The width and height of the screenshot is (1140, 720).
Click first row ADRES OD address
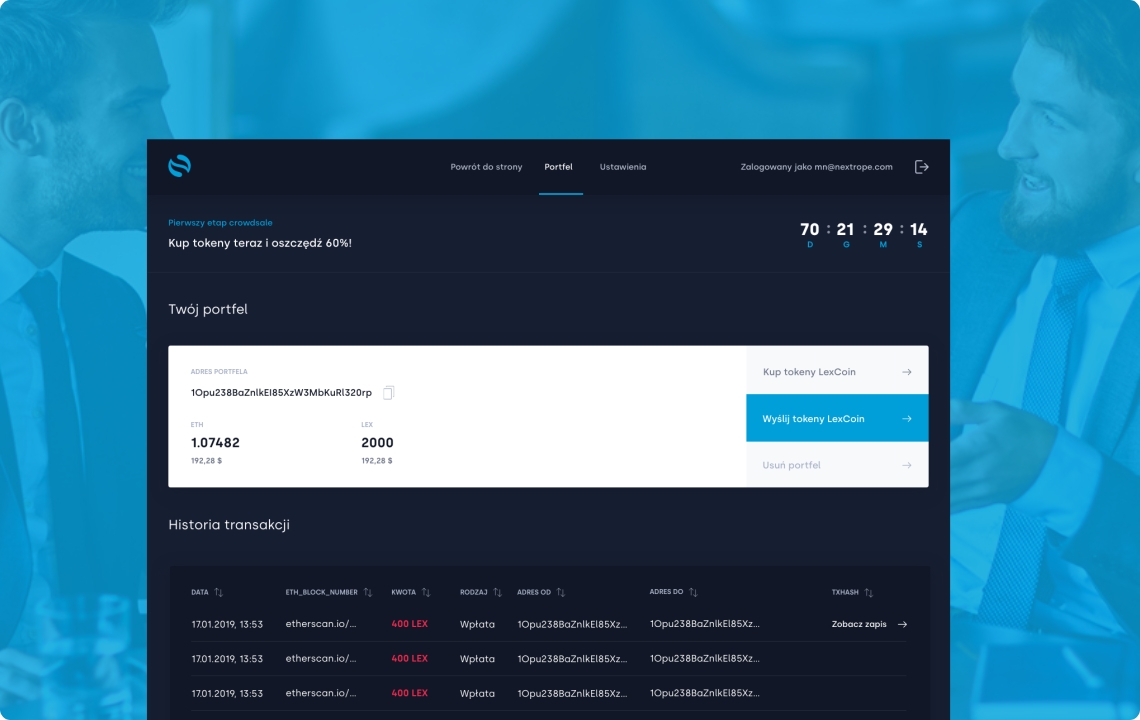[572, 624]
